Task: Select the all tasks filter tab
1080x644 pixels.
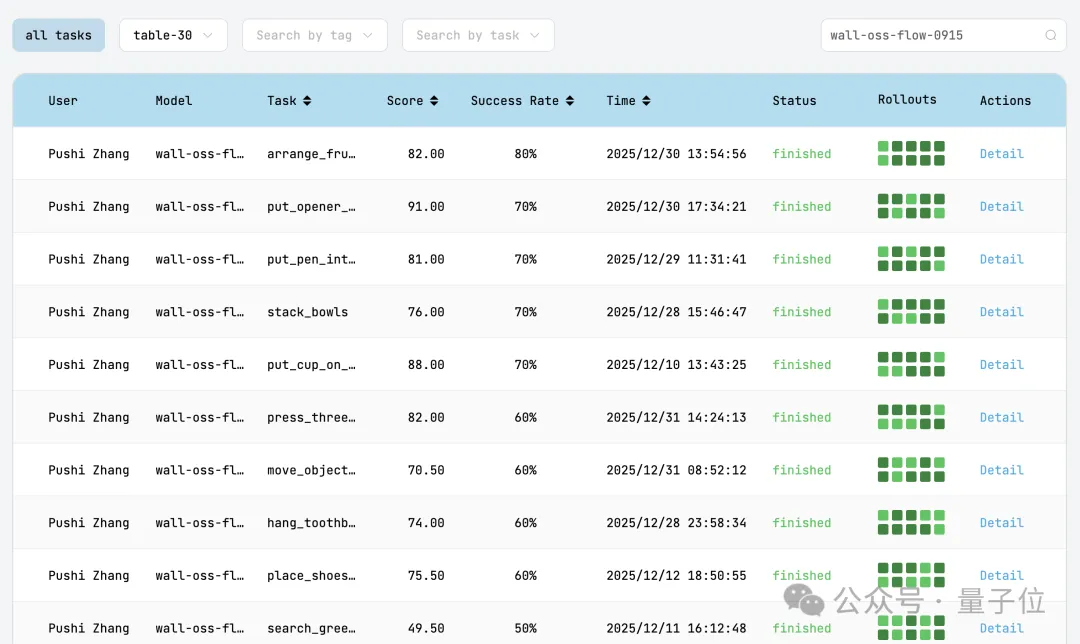Action: 58,35
